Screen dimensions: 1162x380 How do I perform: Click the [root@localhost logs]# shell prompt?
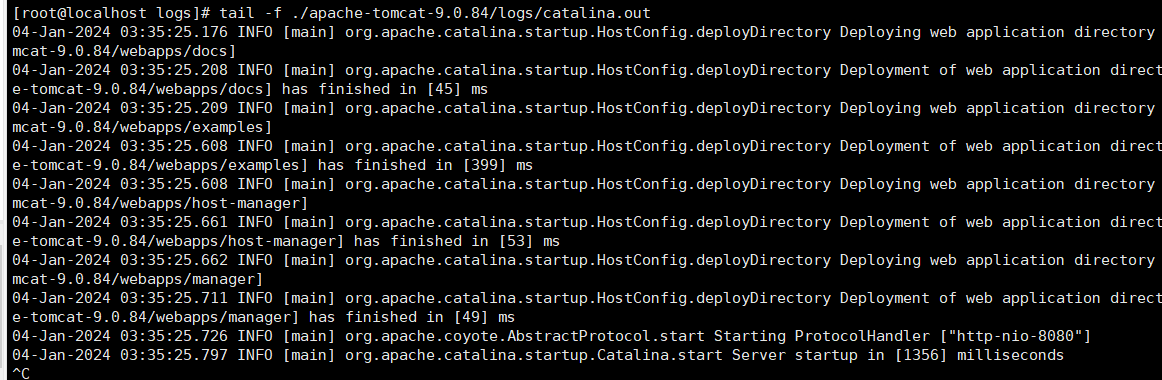click(113, 13)
